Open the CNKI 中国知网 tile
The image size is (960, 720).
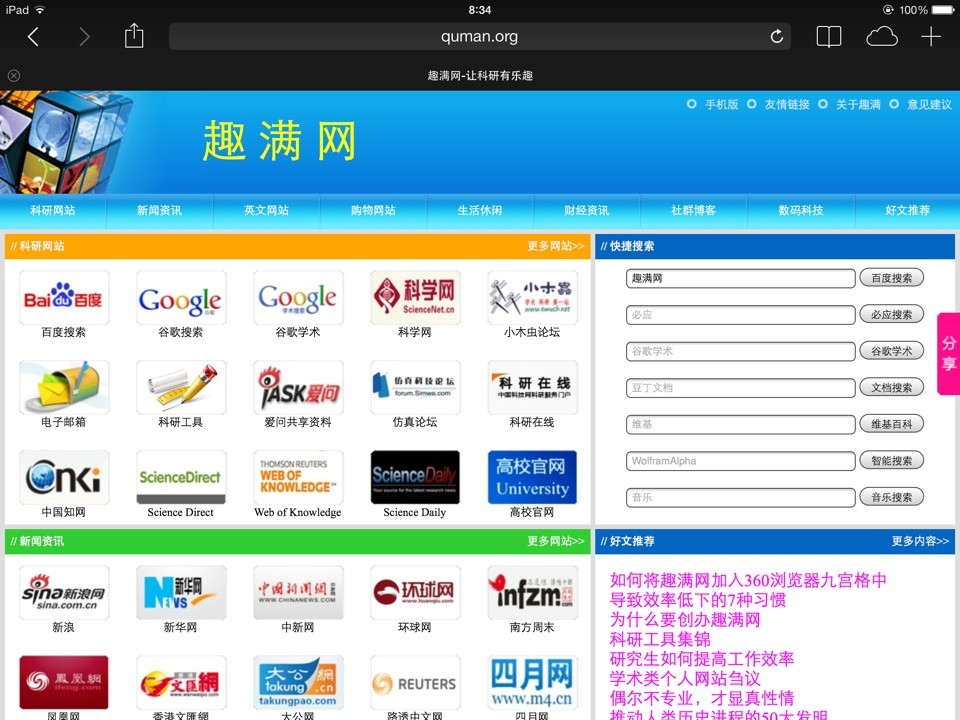tap(64, 478)
